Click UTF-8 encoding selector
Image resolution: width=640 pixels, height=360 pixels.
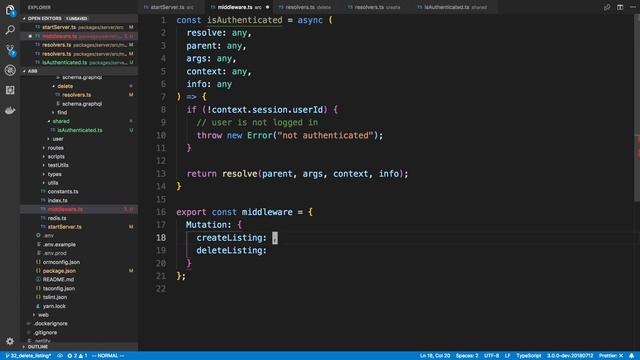point(491,356)
